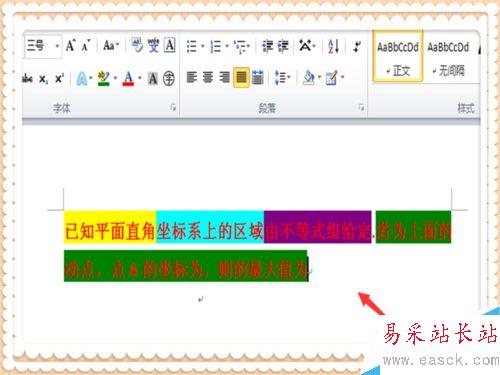Open the 段落 (Paragraph) dialog launcher
The width and height of the screenshot is (500, 375).
pos(361,107)
